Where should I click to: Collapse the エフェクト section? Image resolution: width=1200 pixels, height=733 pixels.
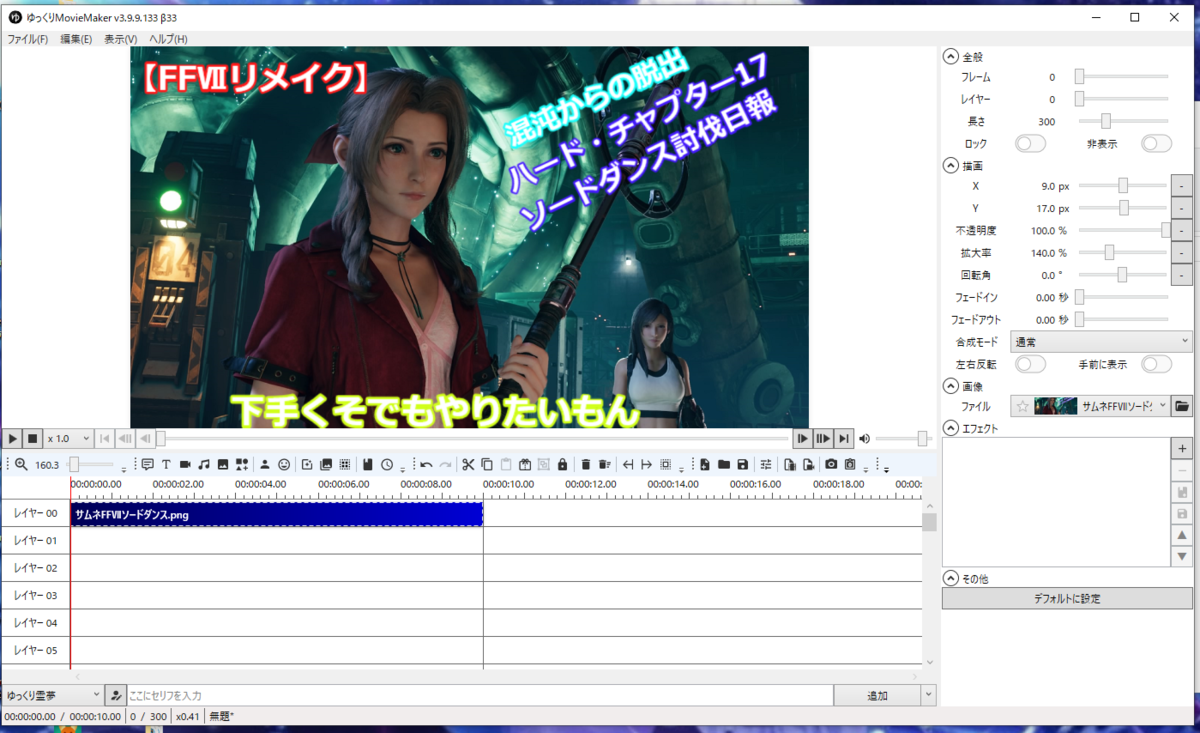click(950, 428)
